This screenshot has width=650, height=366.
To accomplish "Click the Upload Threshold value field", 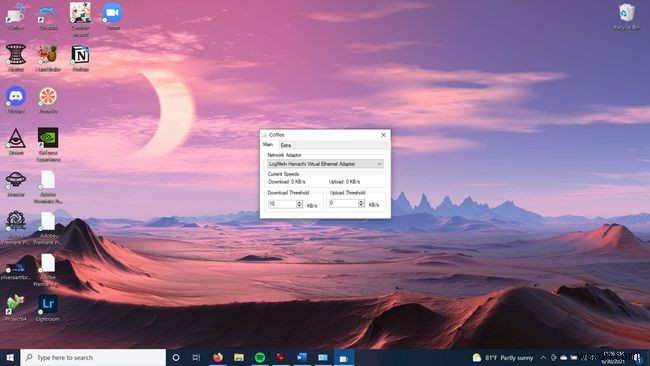I will click(343, 203).
